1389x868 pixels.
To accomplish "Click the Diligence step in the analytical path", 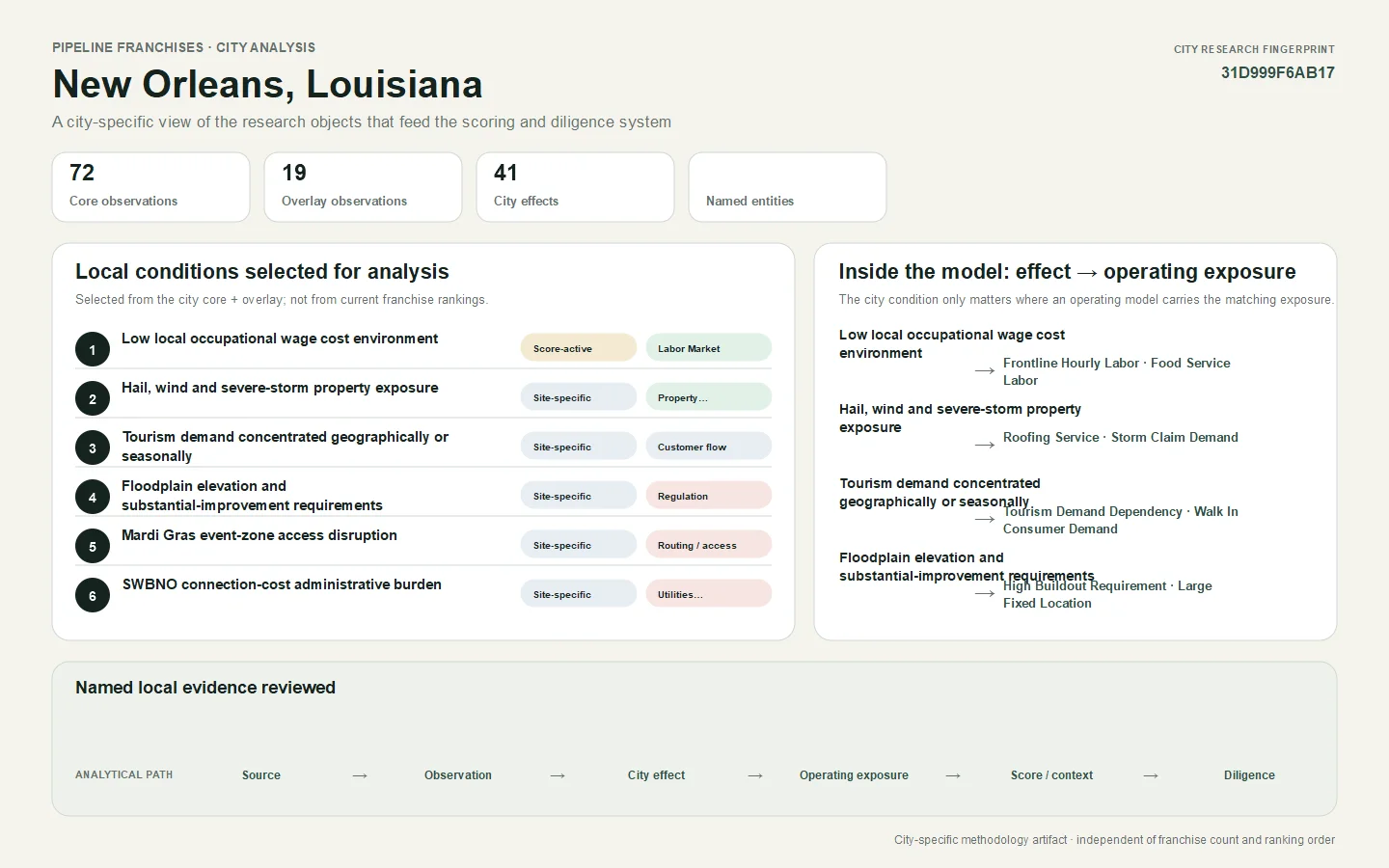I will [1249, 775].
